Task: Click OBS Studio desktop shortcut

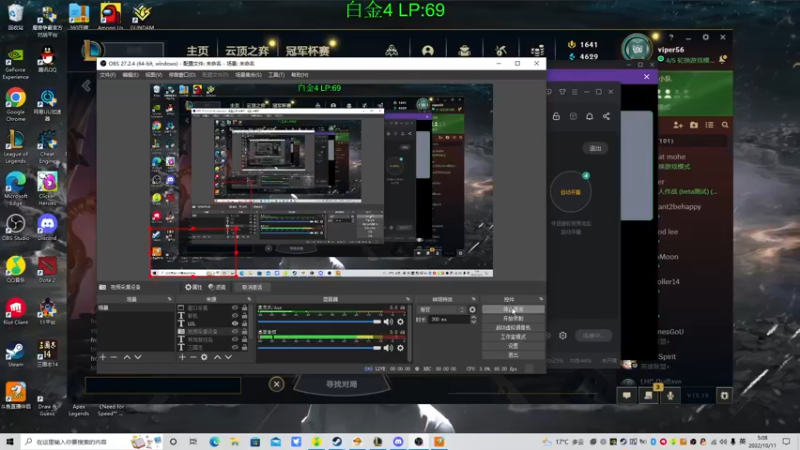Action: click(15, 228)
